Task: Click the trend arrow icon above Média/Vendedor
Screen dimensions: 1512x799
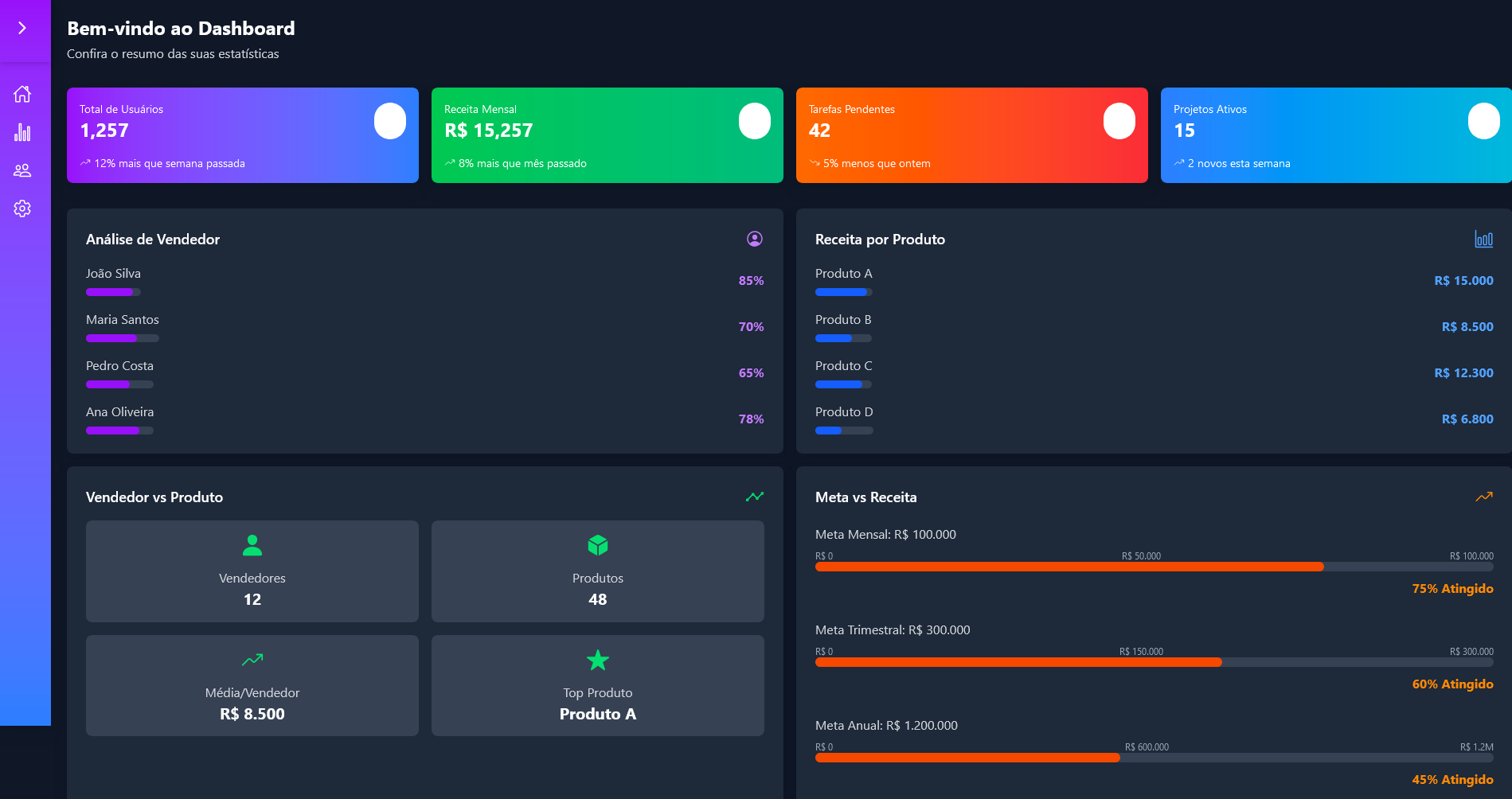Action: tap(252, 660)
